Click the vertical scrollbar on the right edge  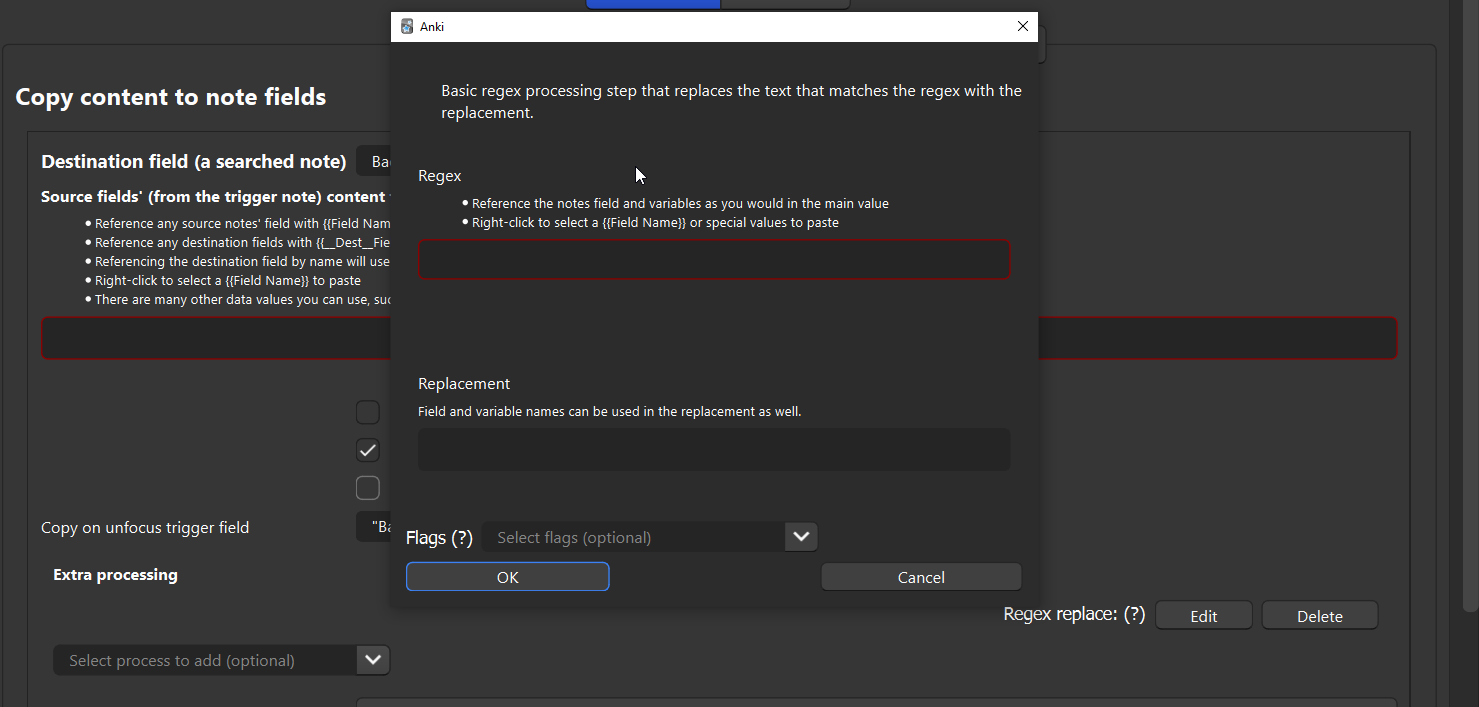pos(1469,300)
